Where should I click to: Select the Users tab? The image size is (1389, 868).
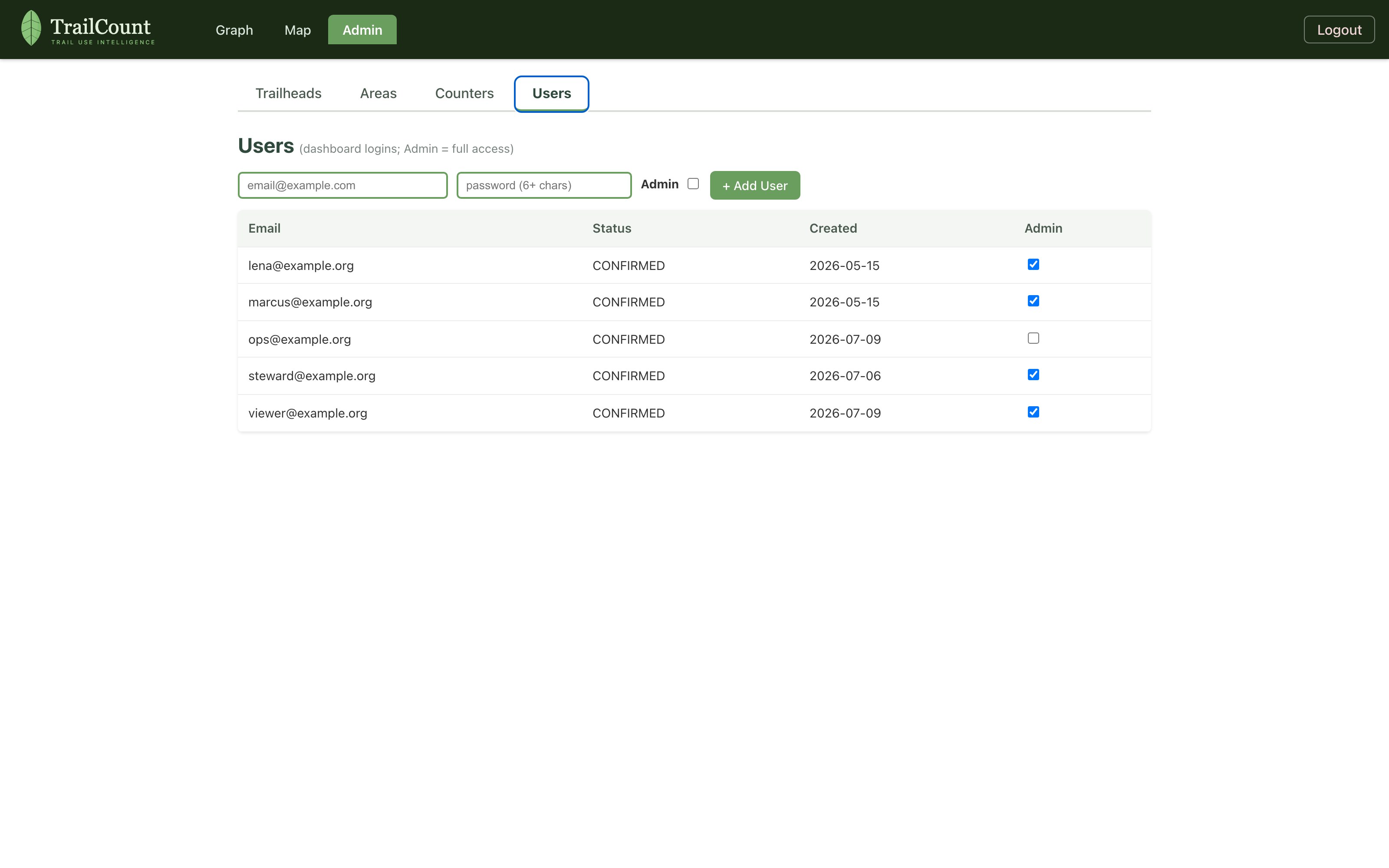[552, 94]
